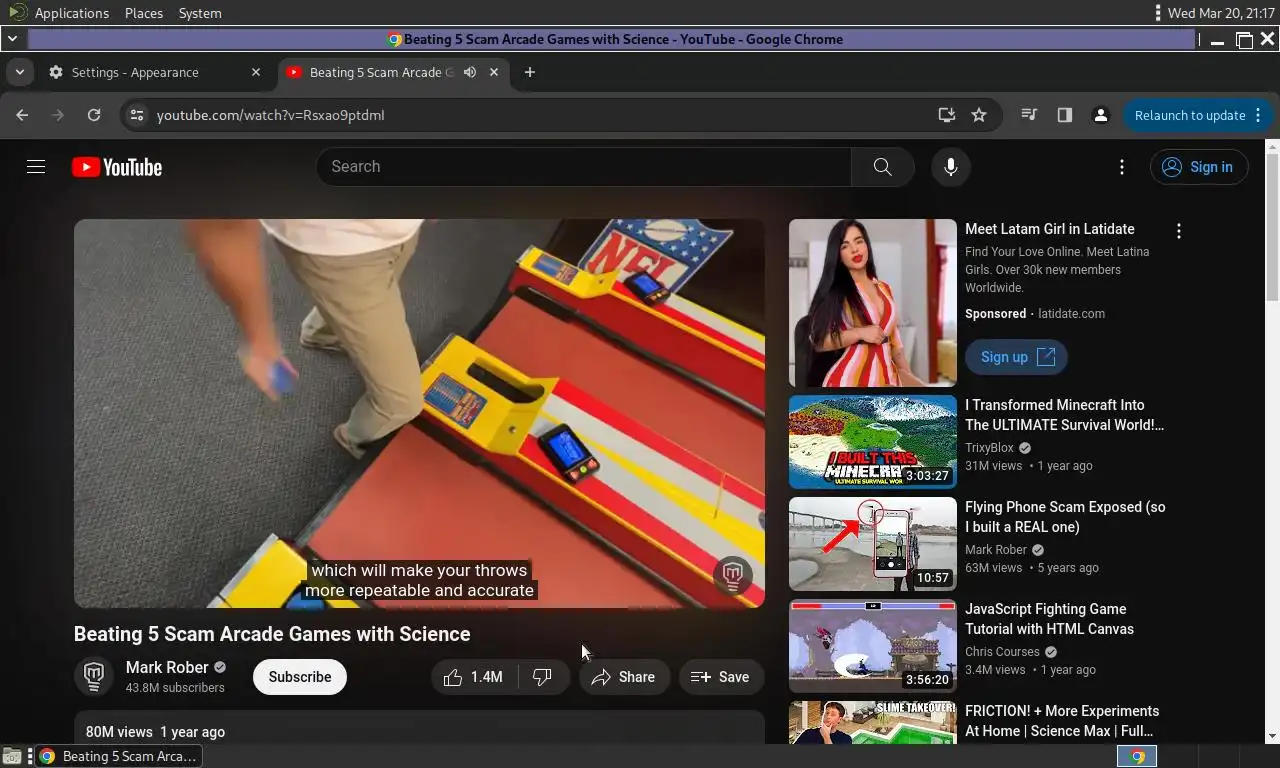1280x768 pixels.
Task: Open the System menu
Action: [200, 13]
